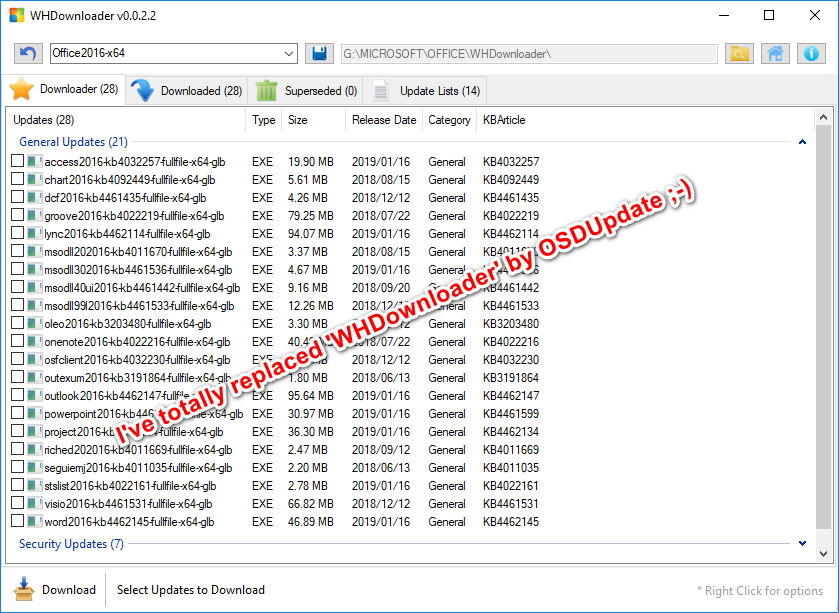Viewport: 839px width, 613px height.
Task: Click the file icon of seguiemj2016-kb4011035
Action: (x=35, y=467)
